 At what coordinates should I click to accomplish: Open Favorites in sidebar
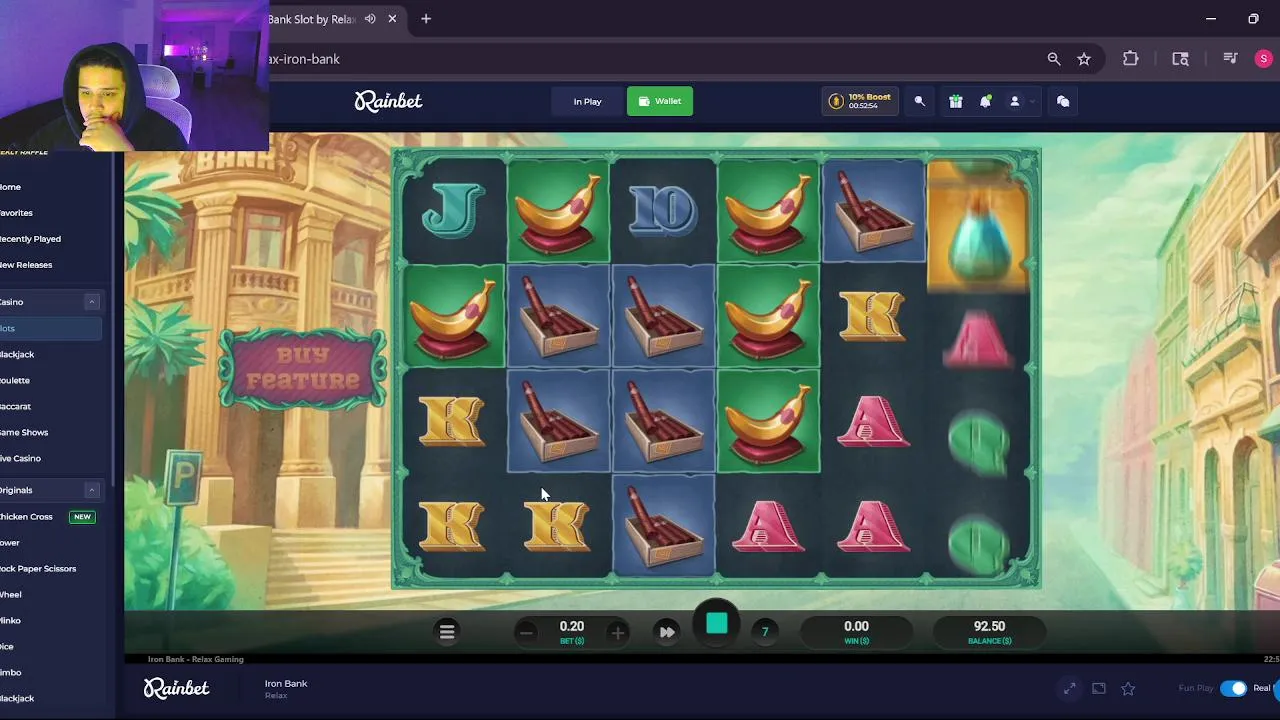(x=16, y=213)
